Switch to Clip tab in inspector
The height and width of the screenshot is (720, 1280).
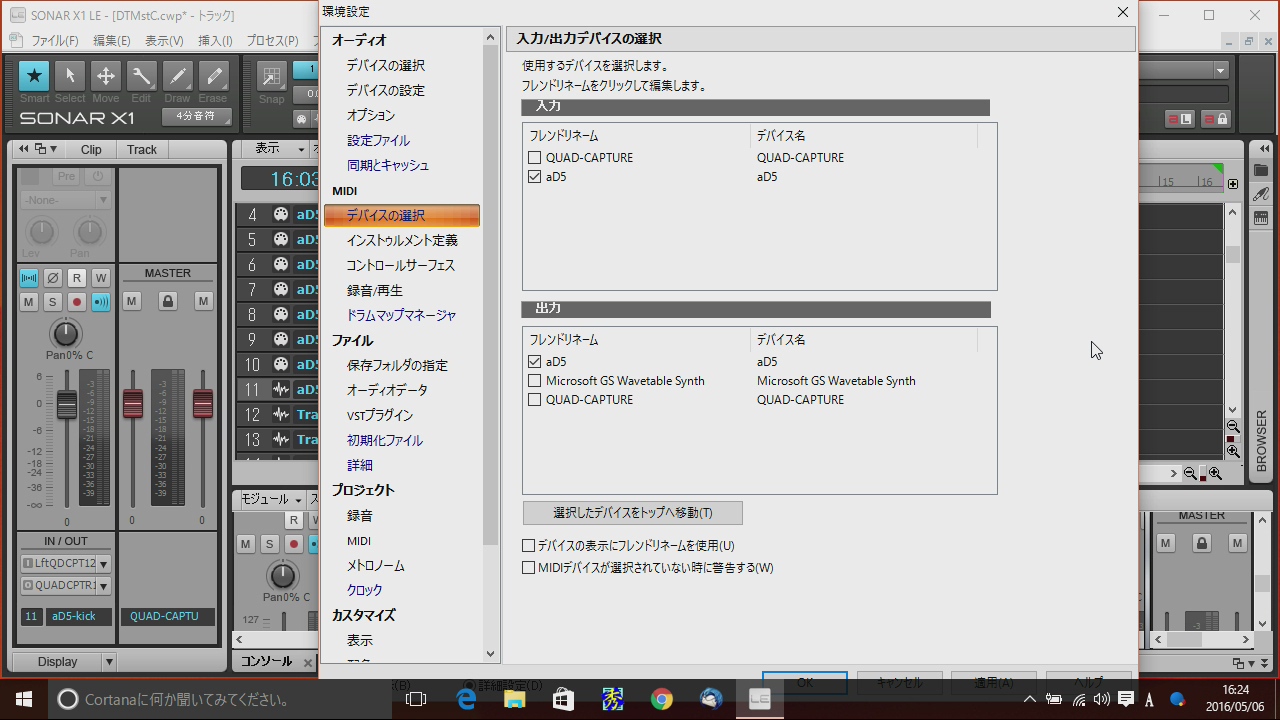(91, 149)
